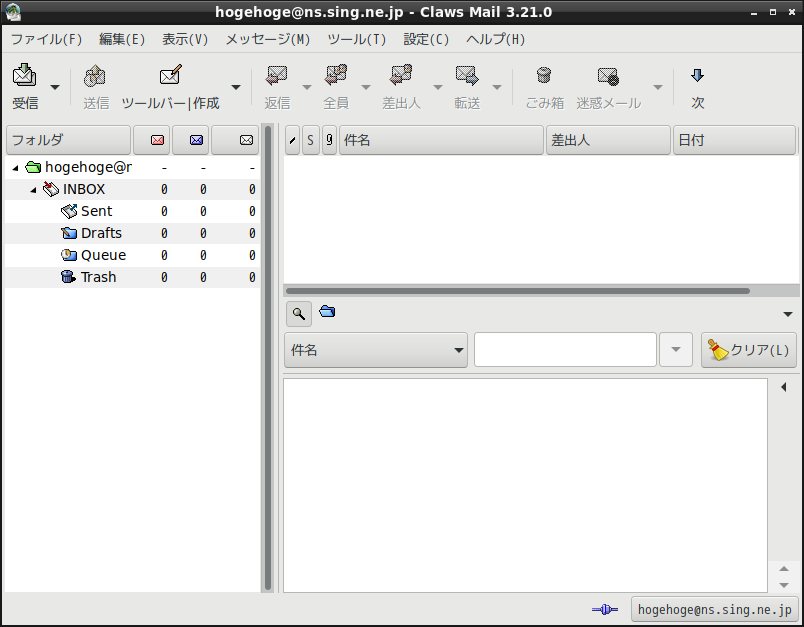Click the ツールバー|作成 compose icon
This screenshot has width=804, height=627.
(x=170, y=75)
